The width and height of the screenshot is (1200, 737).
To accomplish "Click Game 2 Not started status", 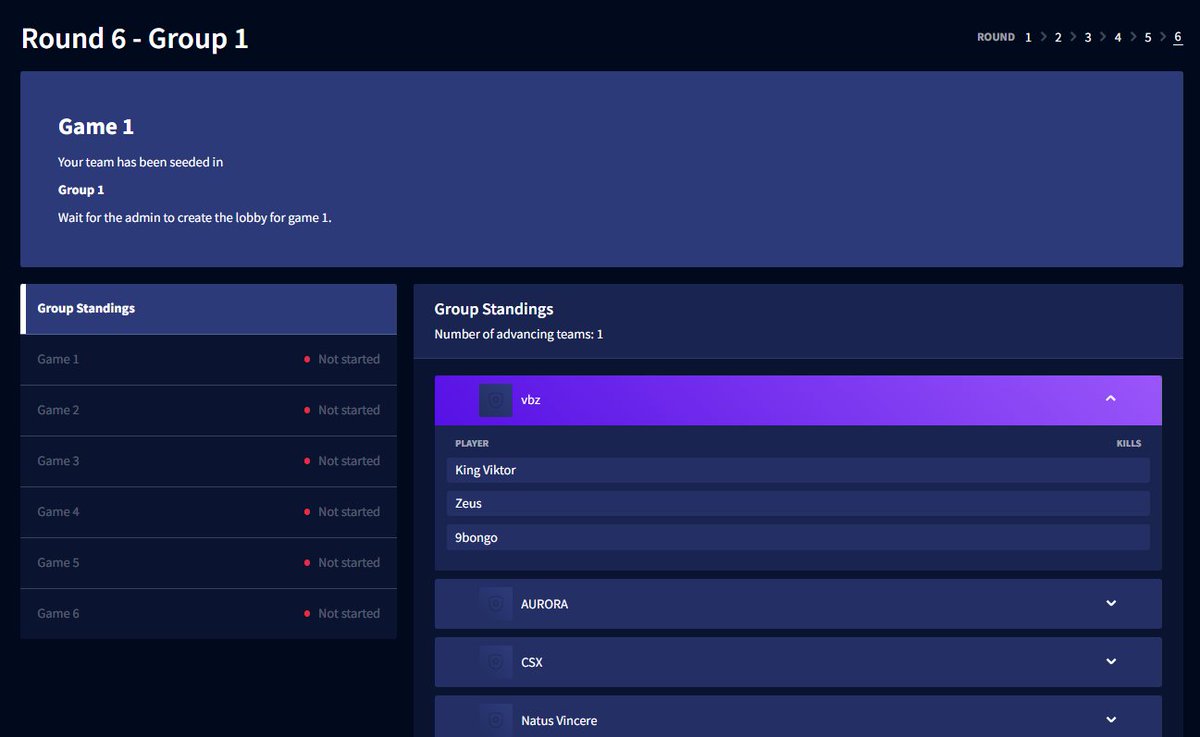I will click(x=341, y=410).
